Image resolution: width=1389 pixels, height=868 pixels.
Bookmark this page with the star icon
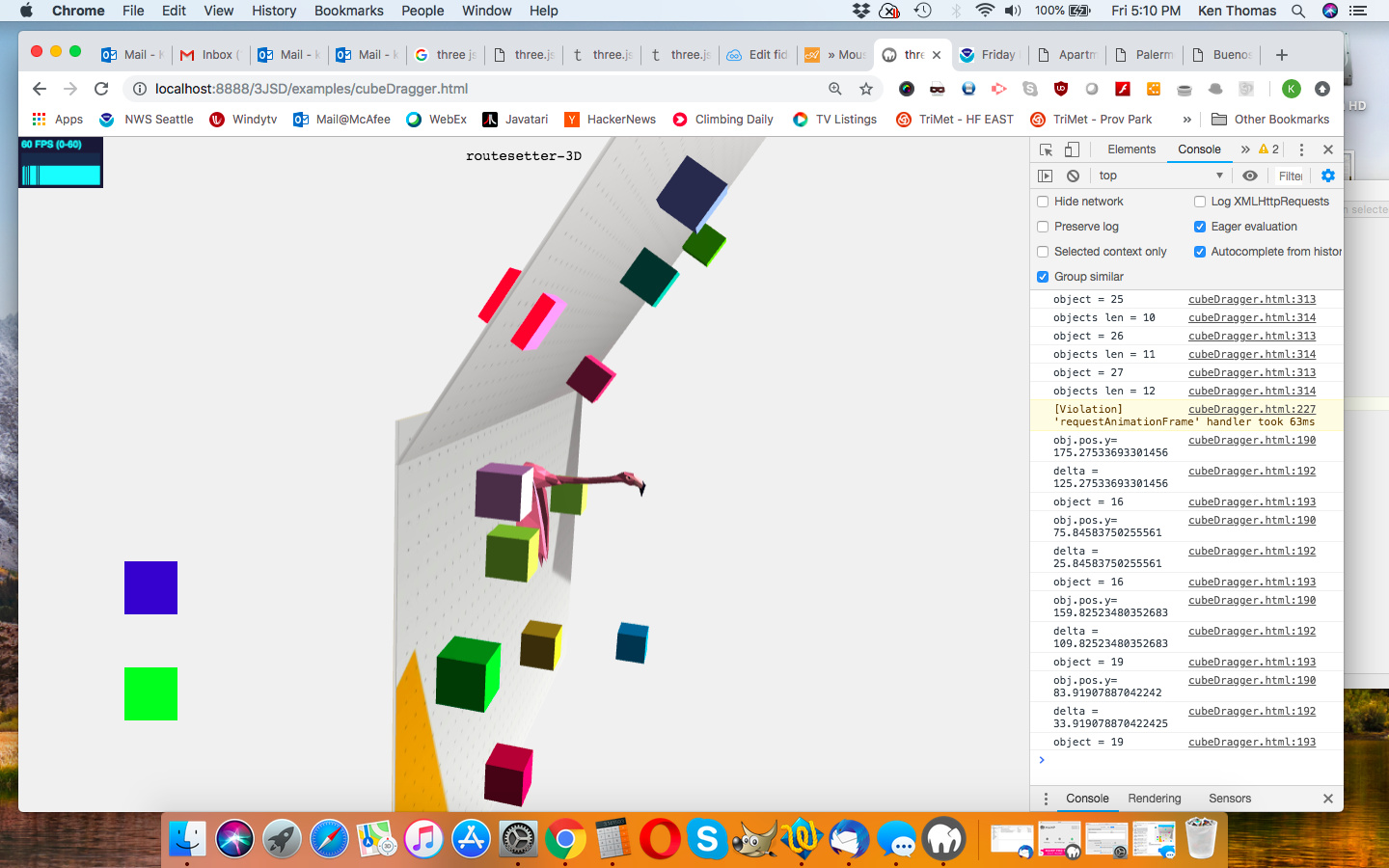[866, 89]
